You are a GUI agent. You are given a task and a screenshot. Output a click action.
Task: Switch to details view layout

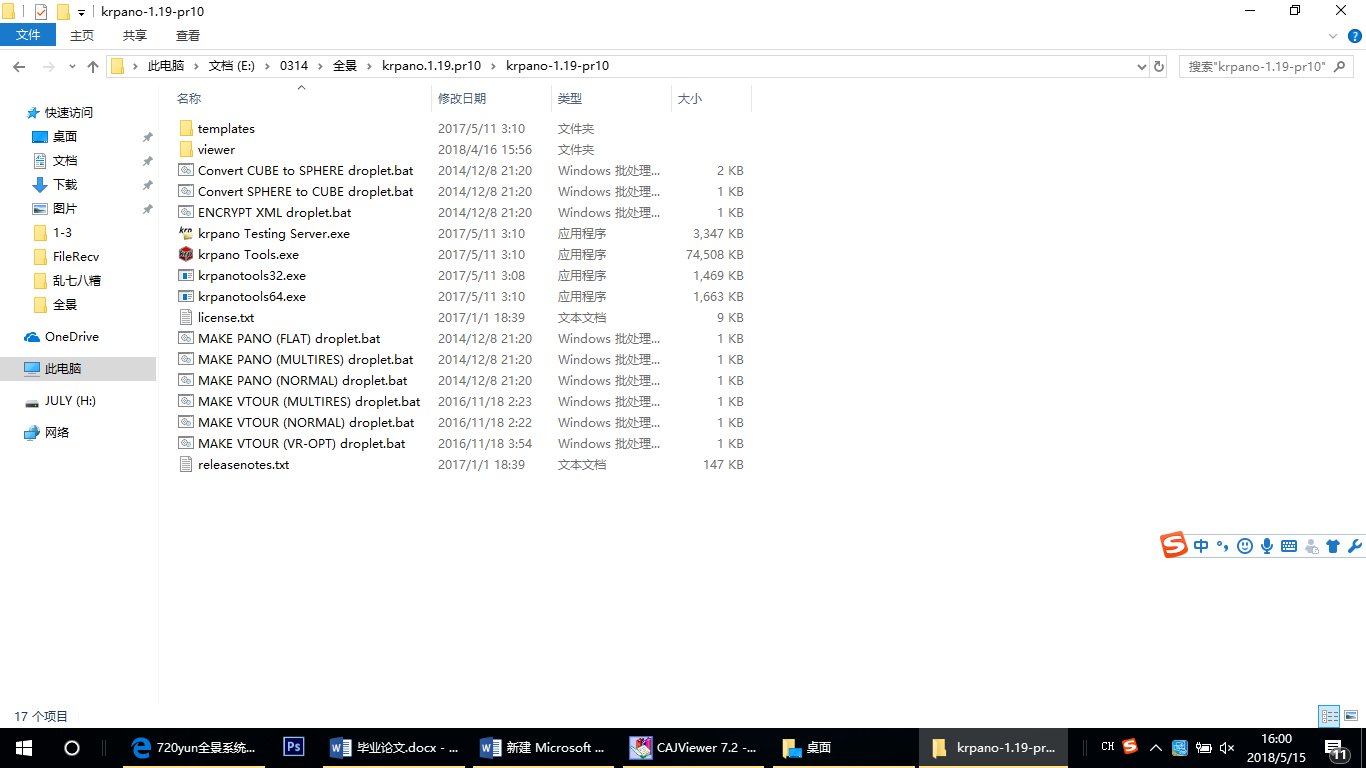[x=1329, y=716]
